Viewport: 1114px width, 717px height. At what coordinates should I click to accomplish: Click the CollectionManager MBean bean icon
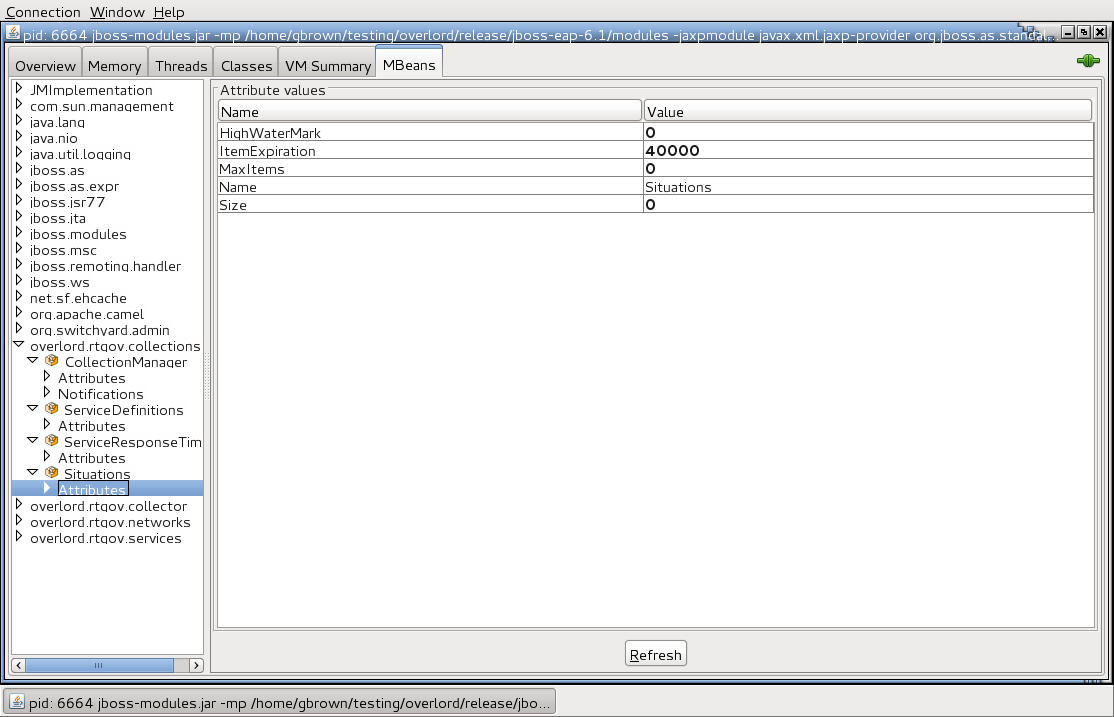coord(52,361)
